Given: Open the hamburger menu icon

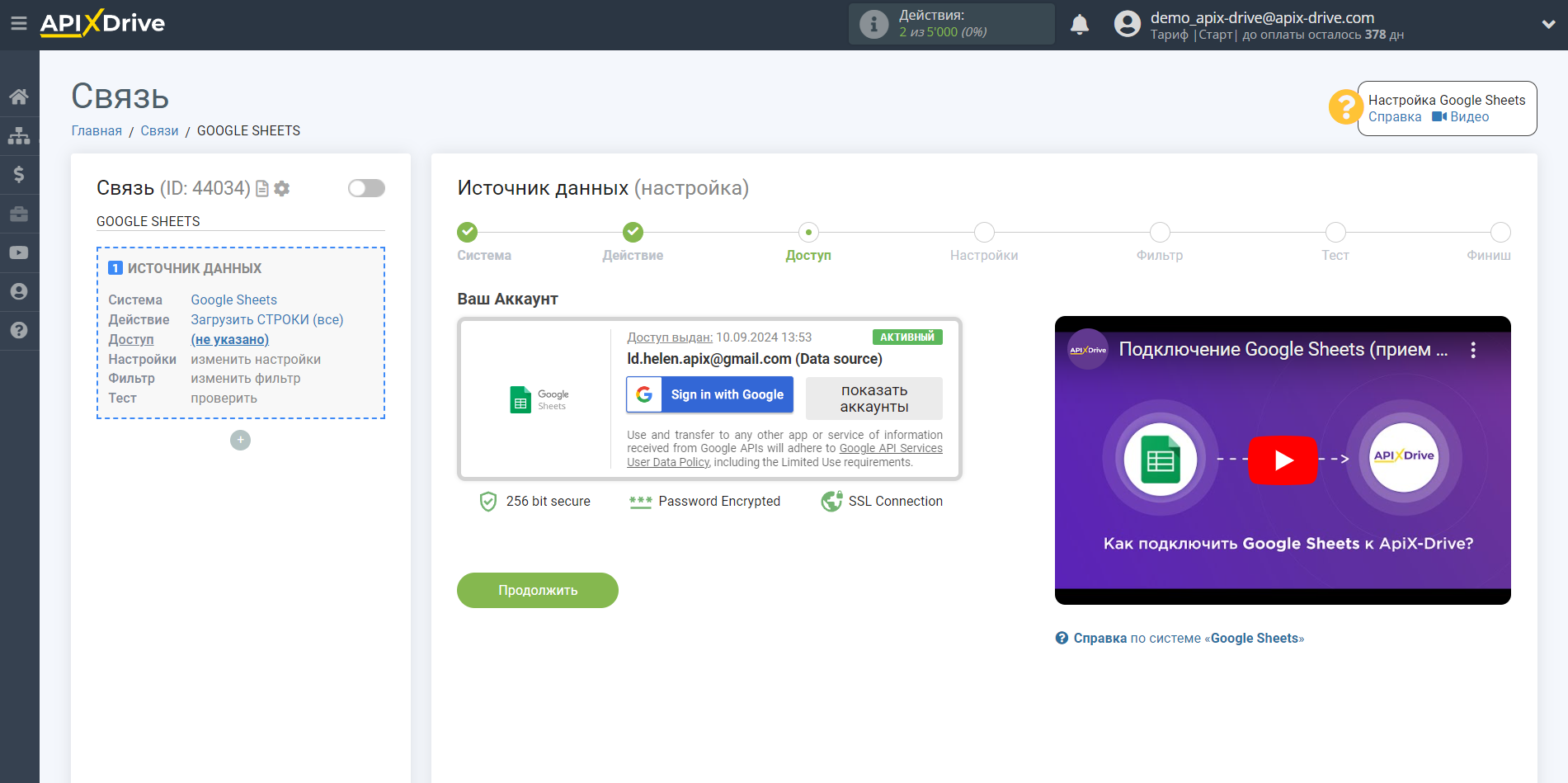Looking at the screenshot, I should pyautogui.click(x=18, y=24).
